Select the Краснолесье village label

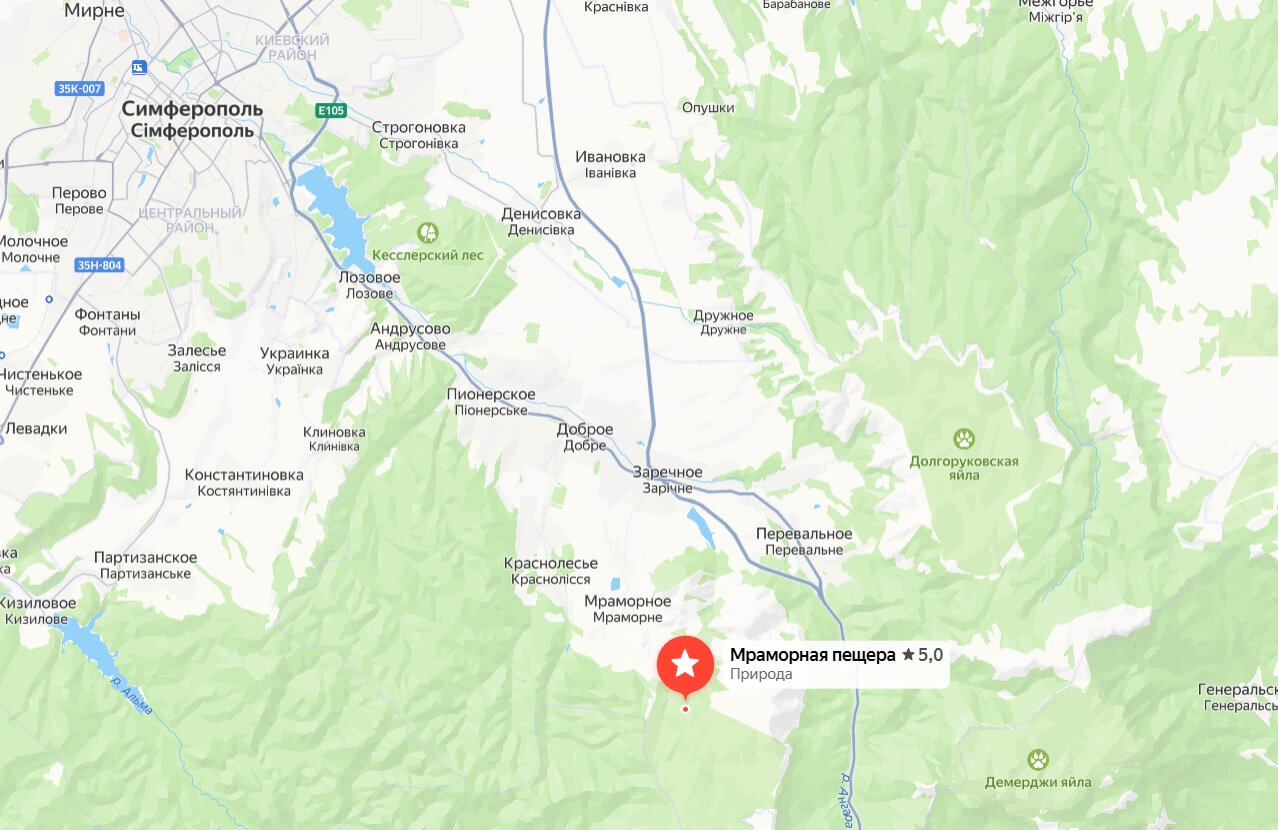click(x=551, y=564)
